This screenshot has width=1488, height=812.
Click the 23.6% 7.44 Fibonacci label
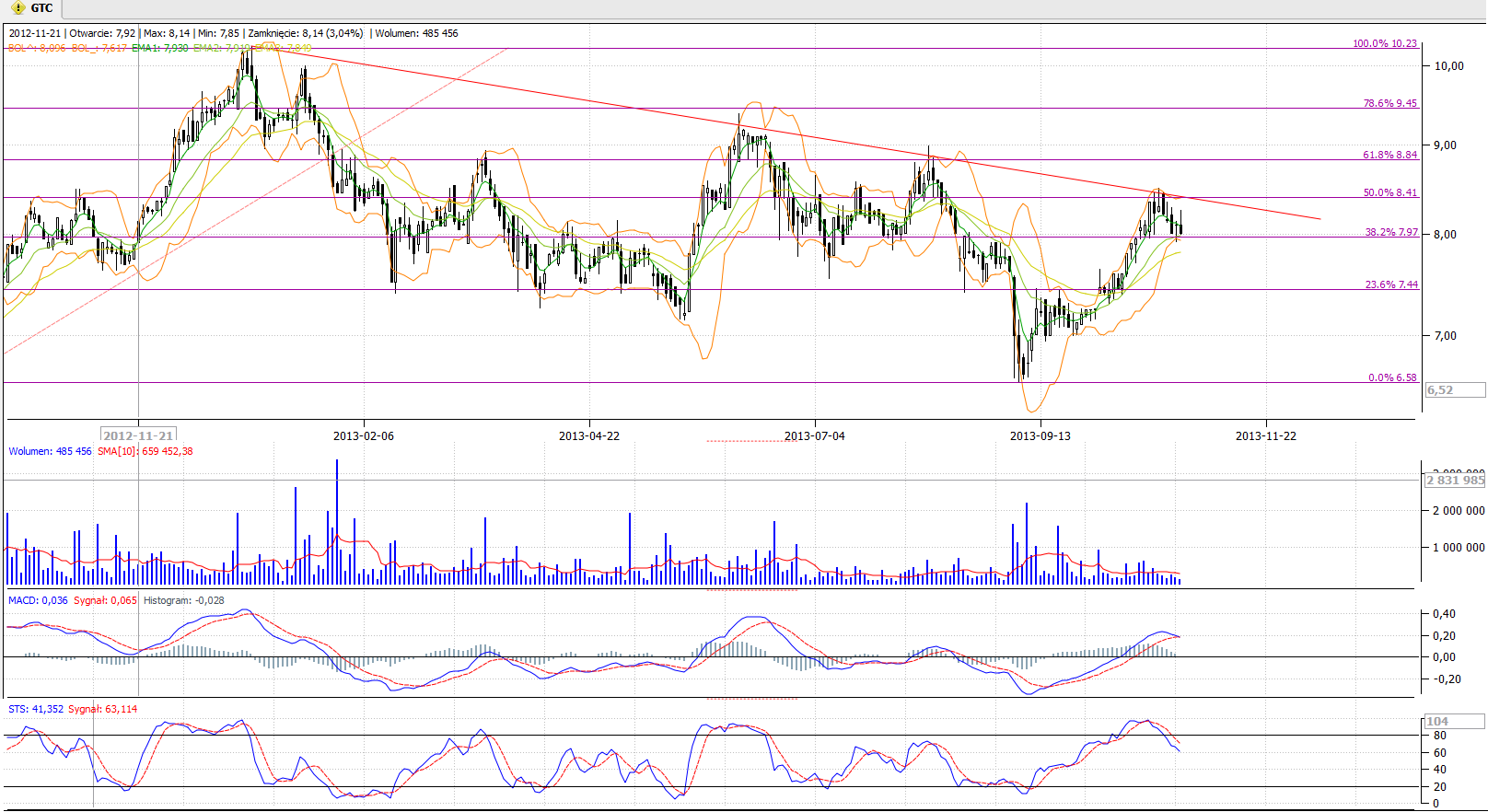tap(1391, 284)
